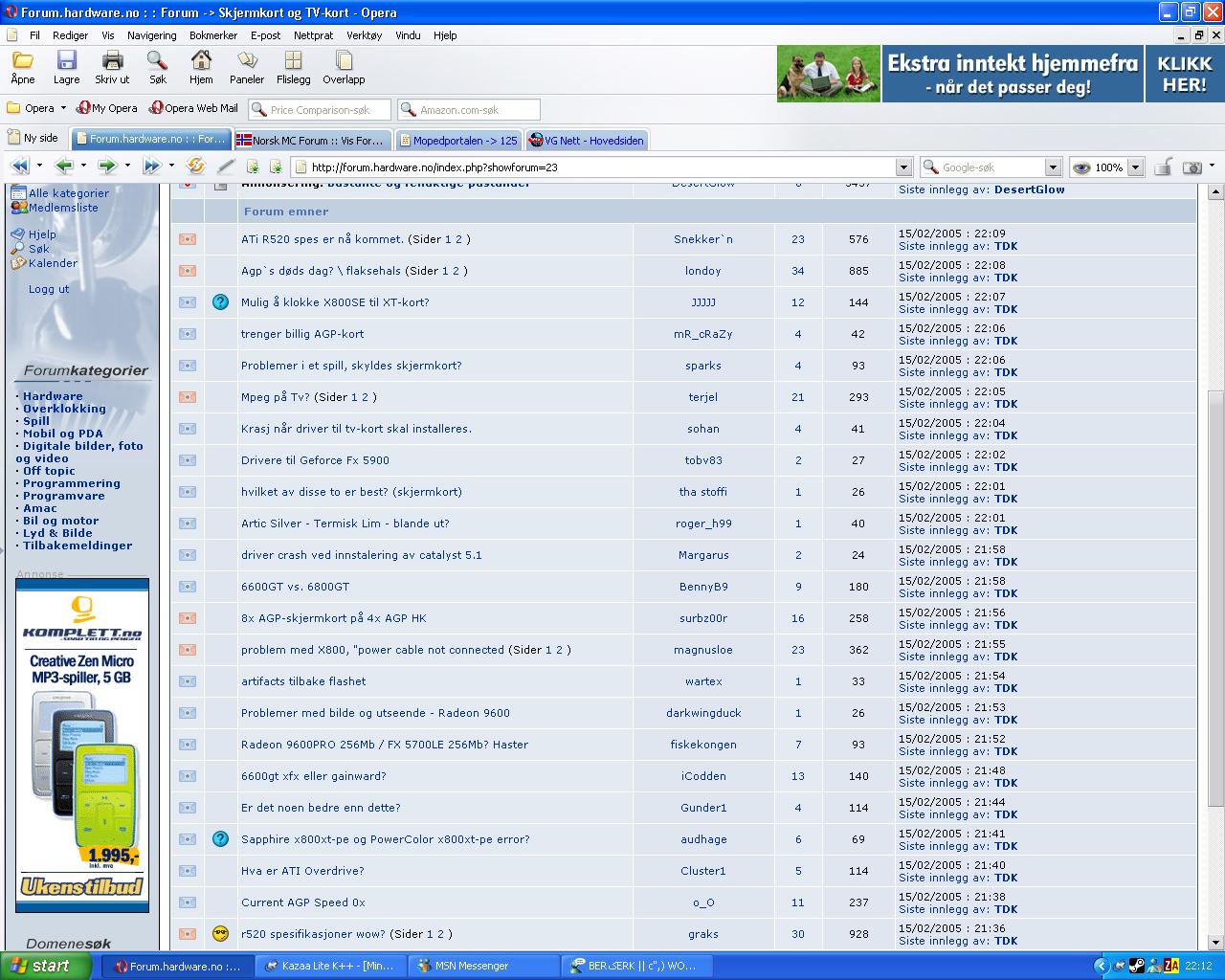
Task: Click in the address URL field
Action: click(600, 167)
